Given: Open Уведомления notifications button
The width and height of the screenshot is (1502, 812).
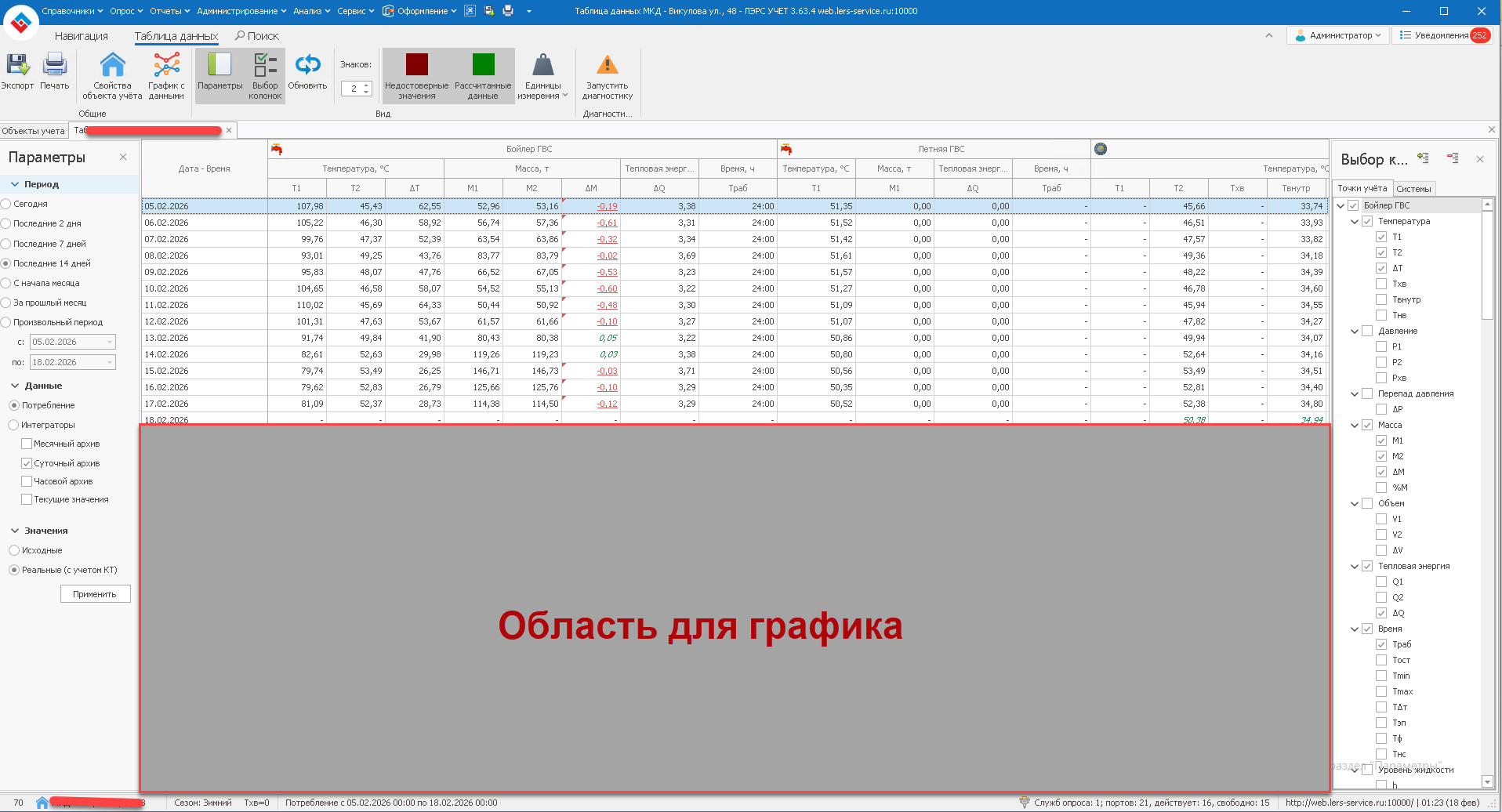Looking at the screenshot, I should (x=1442, y=35).
